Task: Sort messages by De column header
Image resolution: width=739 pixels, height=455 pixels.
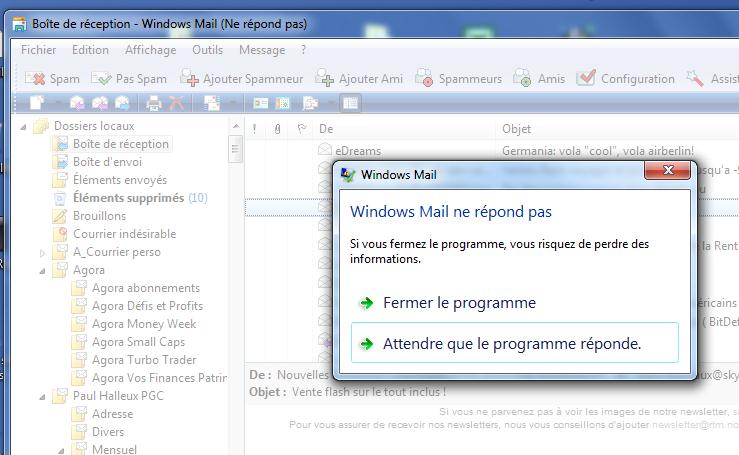Action: pos(404,129)
